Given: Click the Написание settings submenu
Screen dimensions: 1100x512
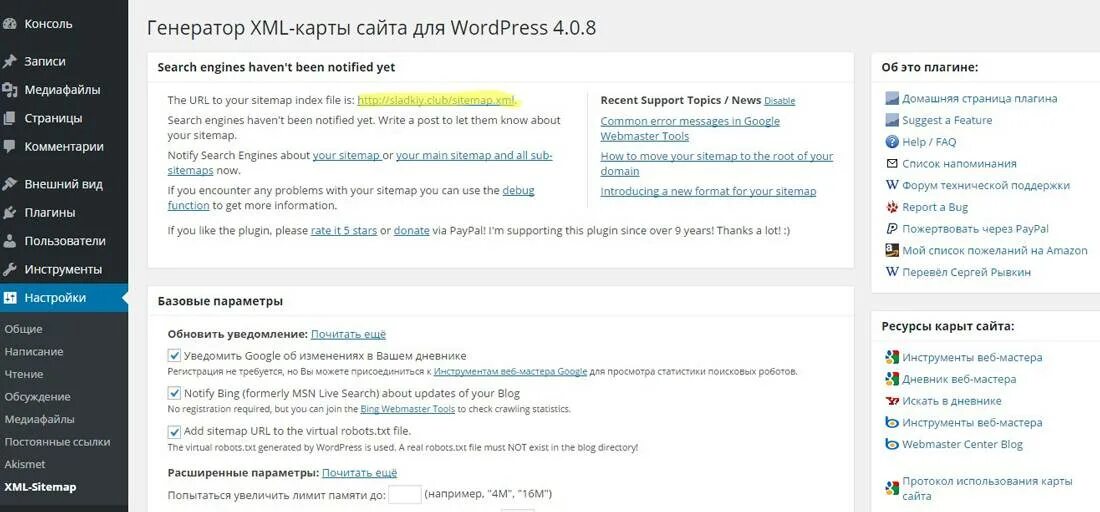Looking at the screenshot, I should tap(34, 351).
